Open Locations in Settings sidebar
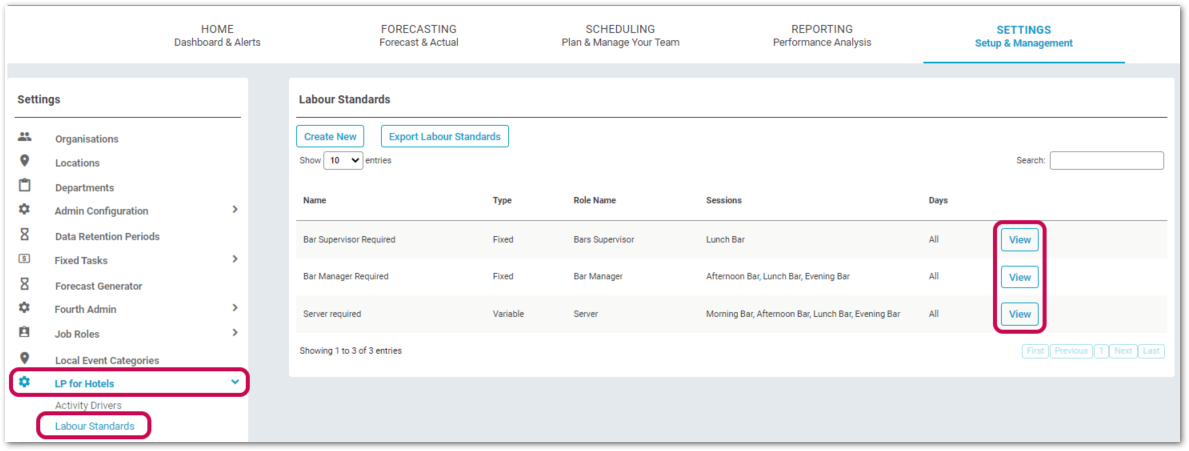The image size is (1189, 451). pos(77,163)
